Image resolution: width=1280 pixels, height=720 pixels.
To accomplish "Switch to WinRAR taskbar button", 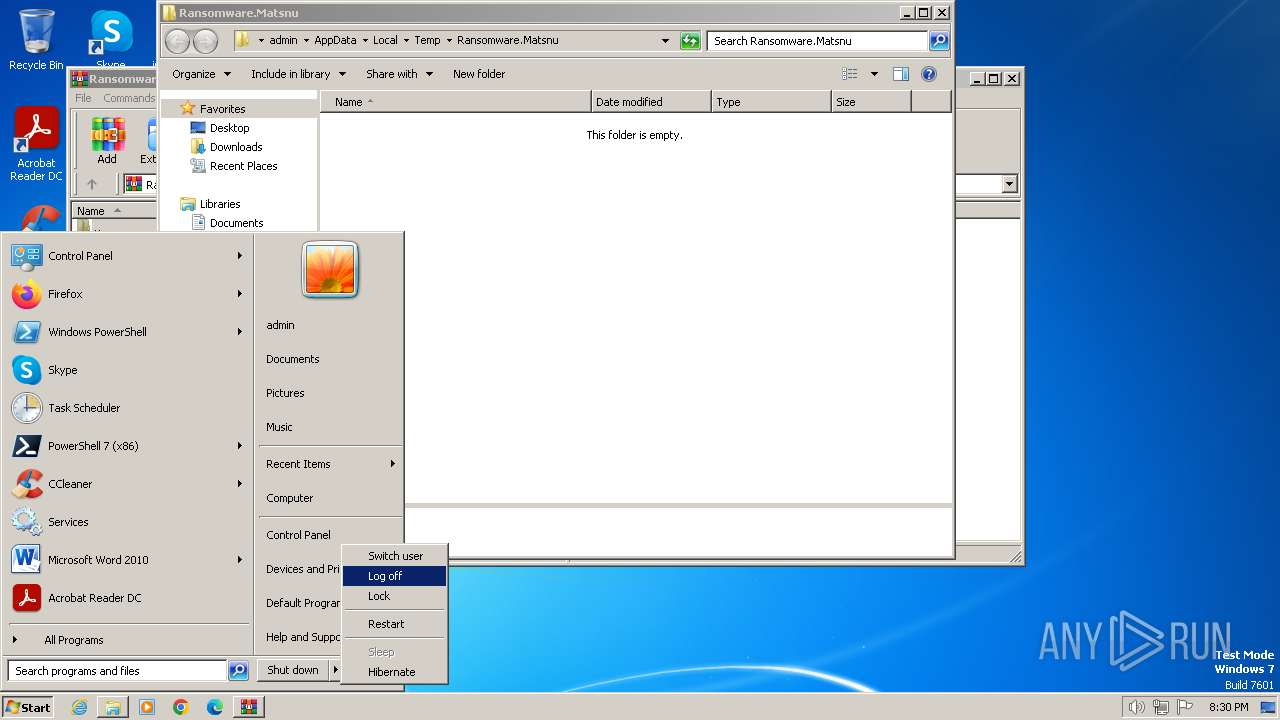I will 249,707.
